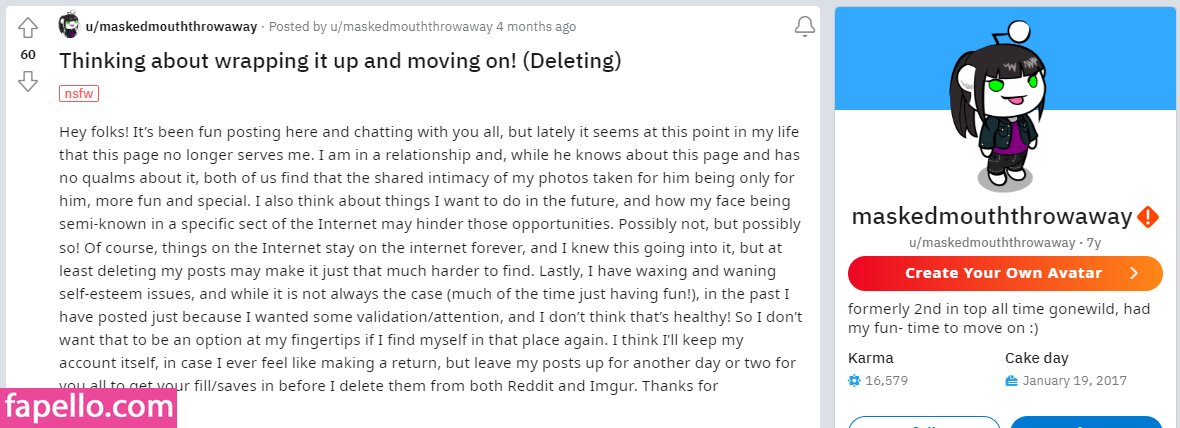Open the "Thinking about wrapping it up" post title
Screen dimensions: 1180x428
pos(340,61)
